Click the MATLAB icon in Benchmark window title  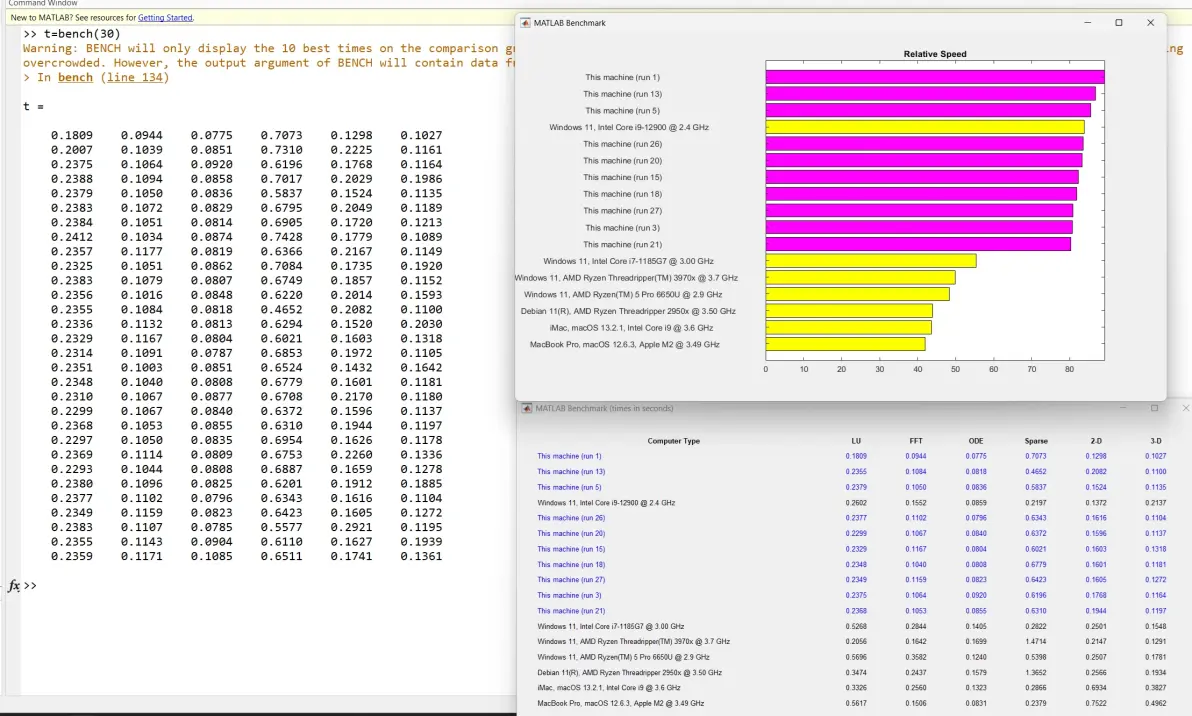pos(525,23)
